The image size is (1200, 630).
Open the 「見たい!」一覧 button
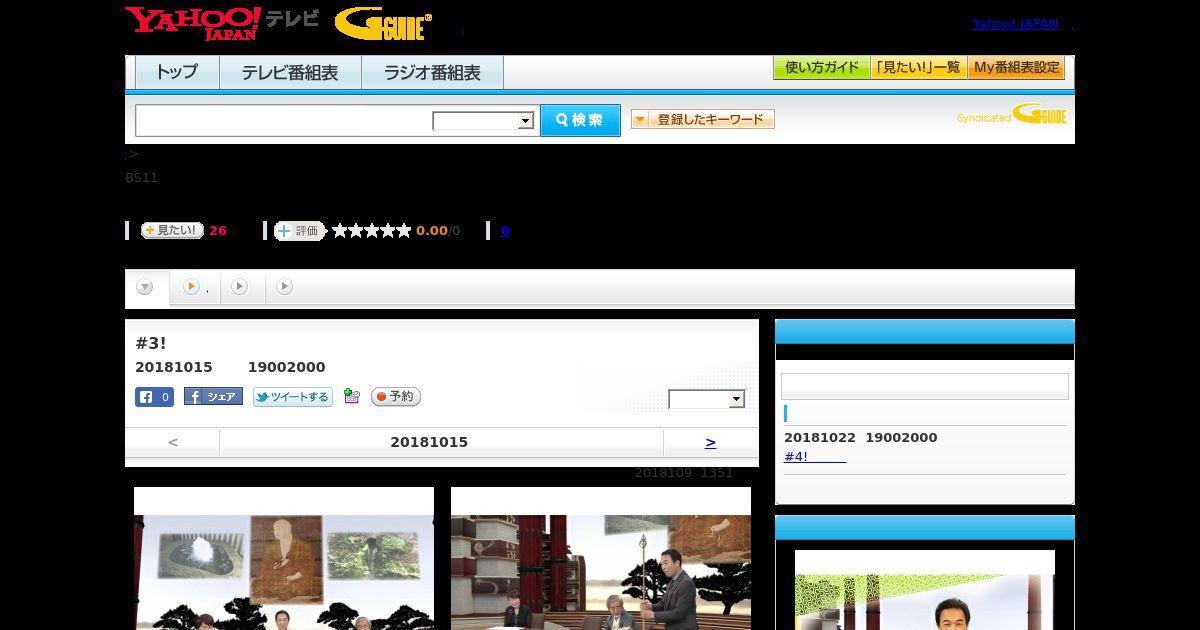918,68
